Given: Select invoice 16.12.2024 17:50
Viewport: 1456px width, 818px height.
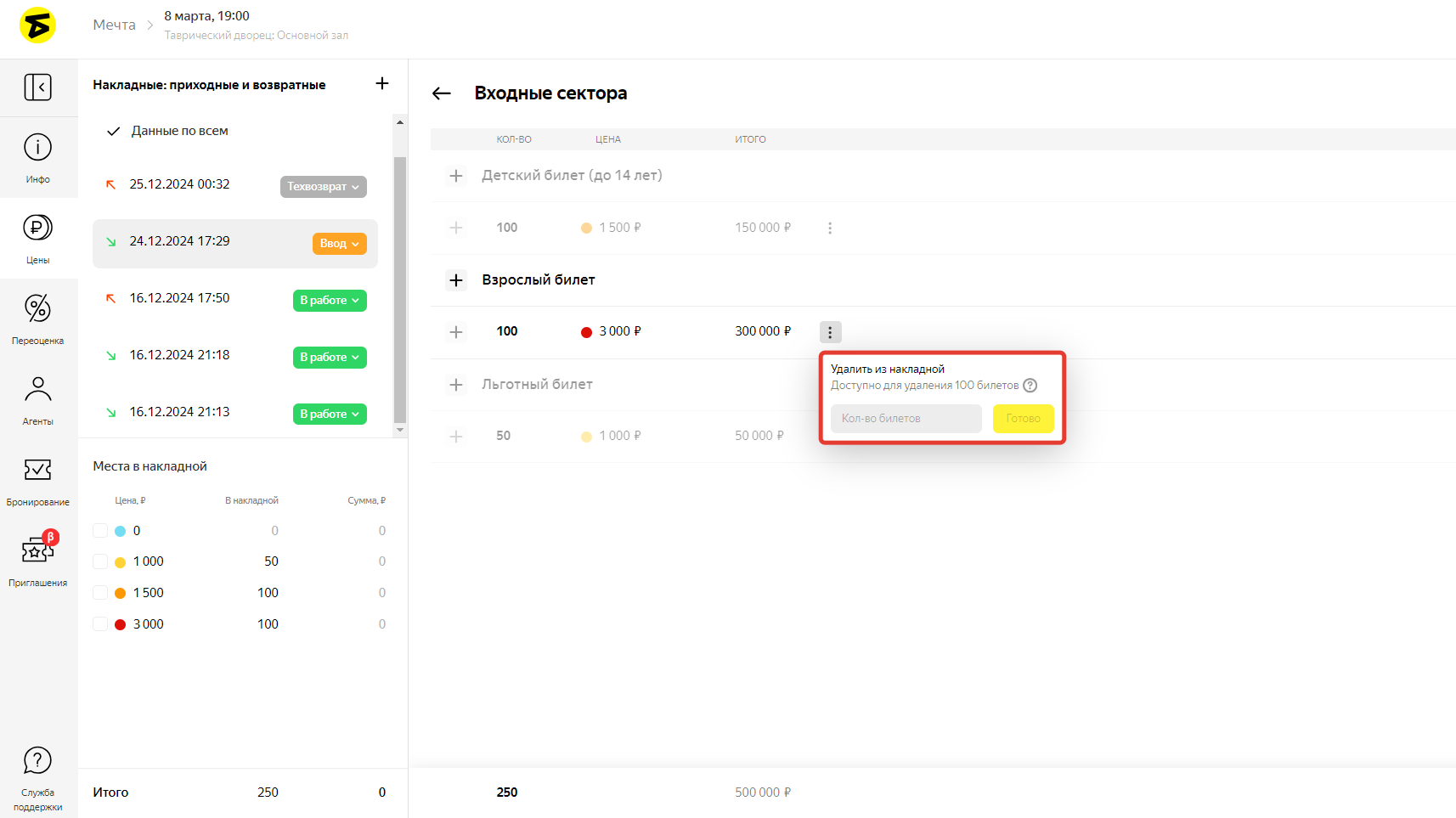Looking at the screenshot, I should (179, 298).
